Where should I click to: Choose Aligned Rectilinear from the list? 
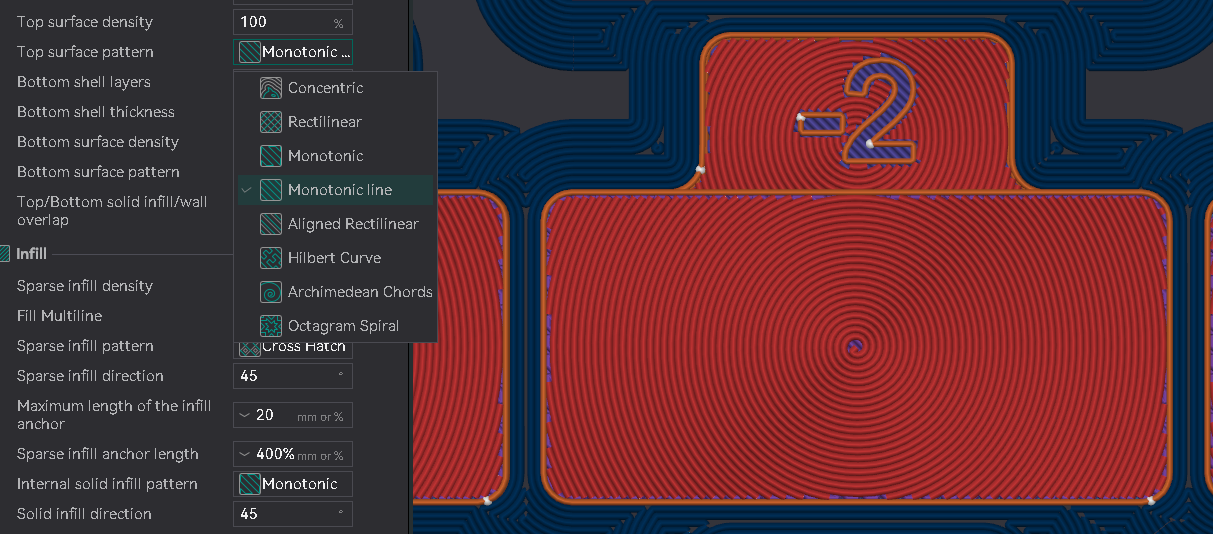[x=335, y=224]
